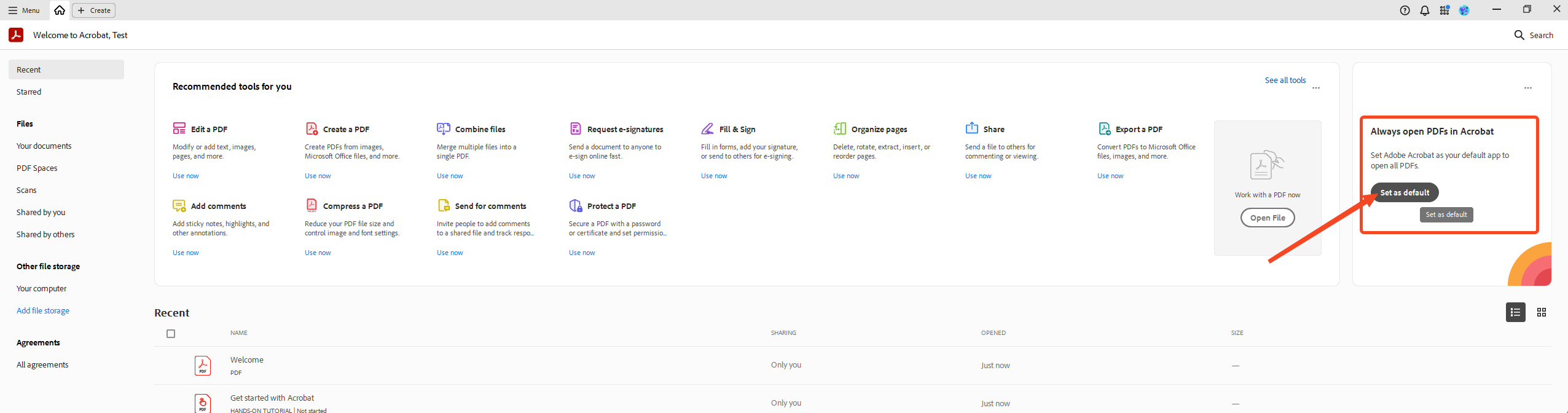The height and width of the screenshot is (413, 1568).
Task: Click the Protect a PDF icon
Action: [576, 205]
